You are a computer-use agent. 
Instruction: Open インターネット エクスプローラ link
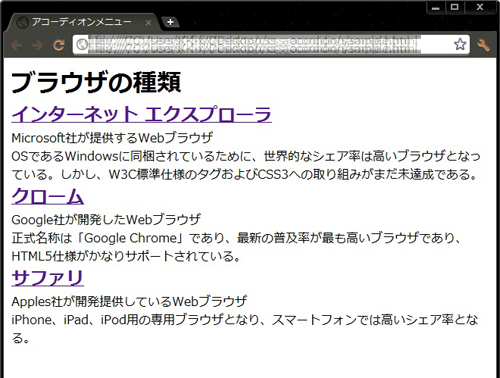(141, 114)
